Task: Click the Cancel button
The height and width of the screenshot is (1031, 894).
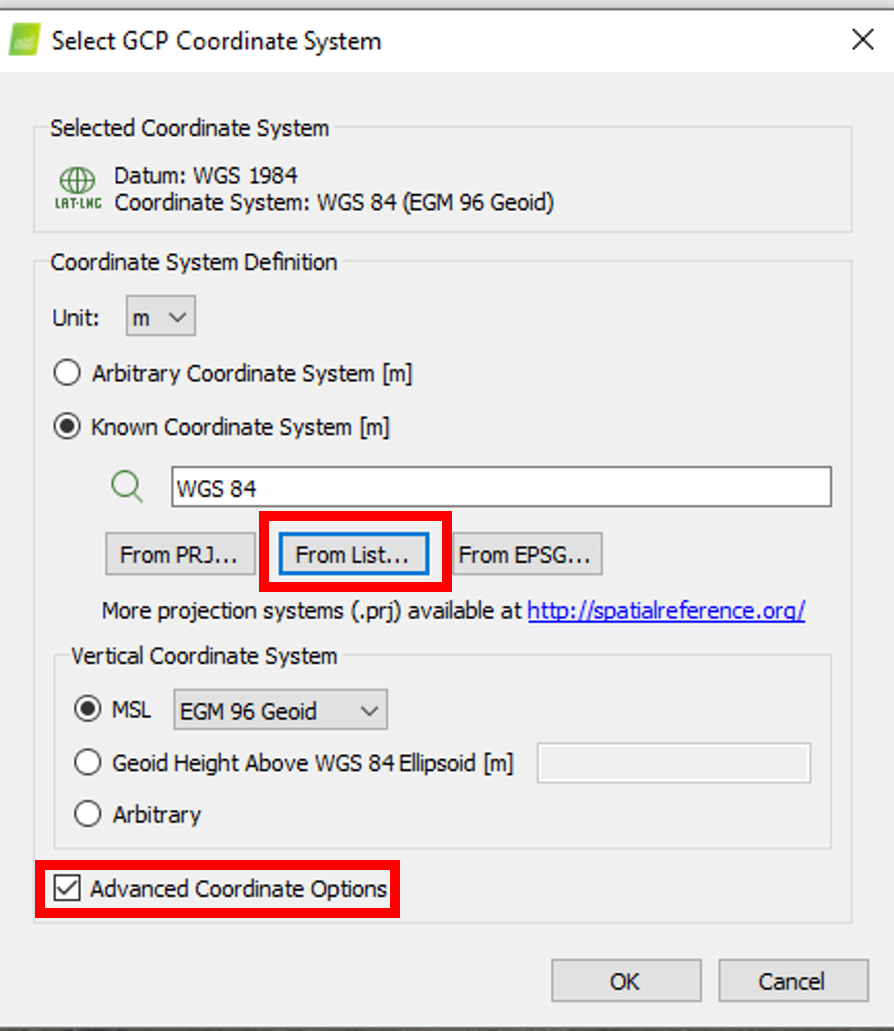Action: [793, 981]
